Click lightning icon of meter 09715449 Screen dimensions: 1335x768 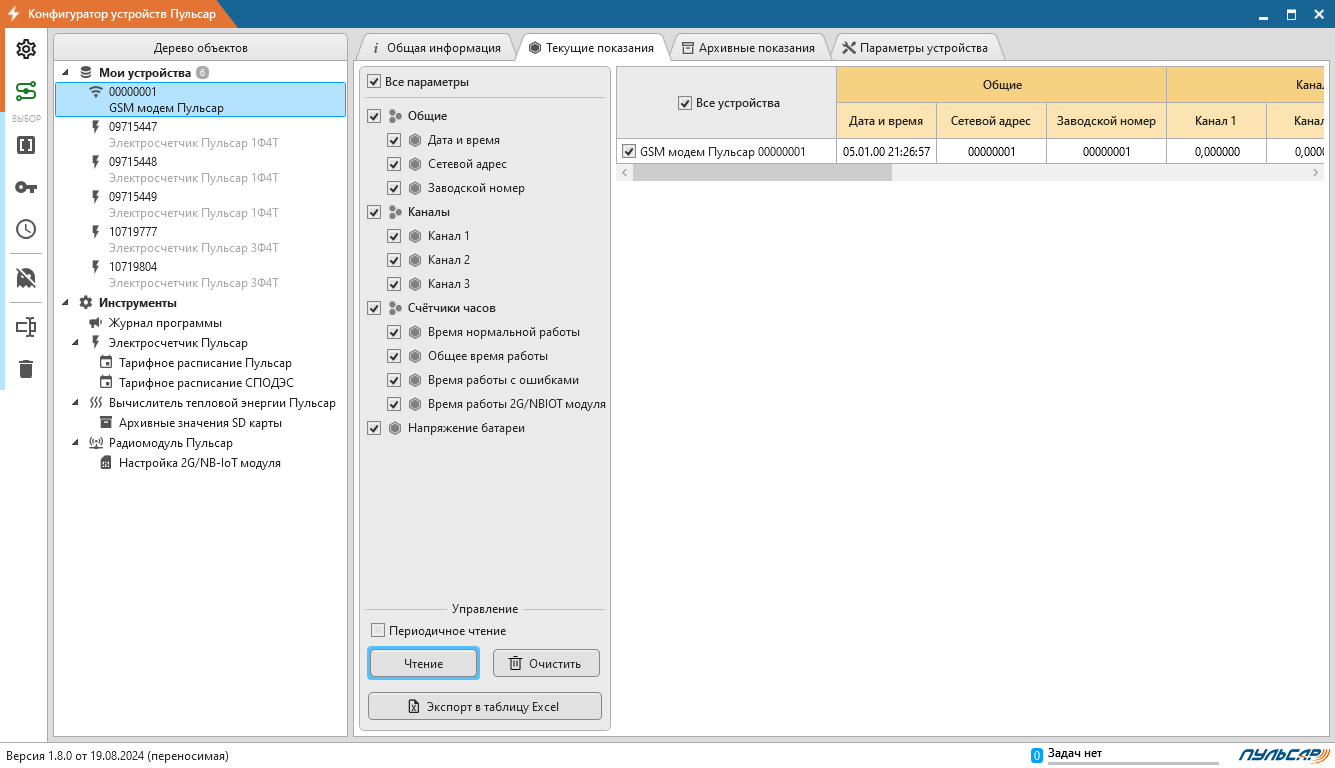pos(96,197)
